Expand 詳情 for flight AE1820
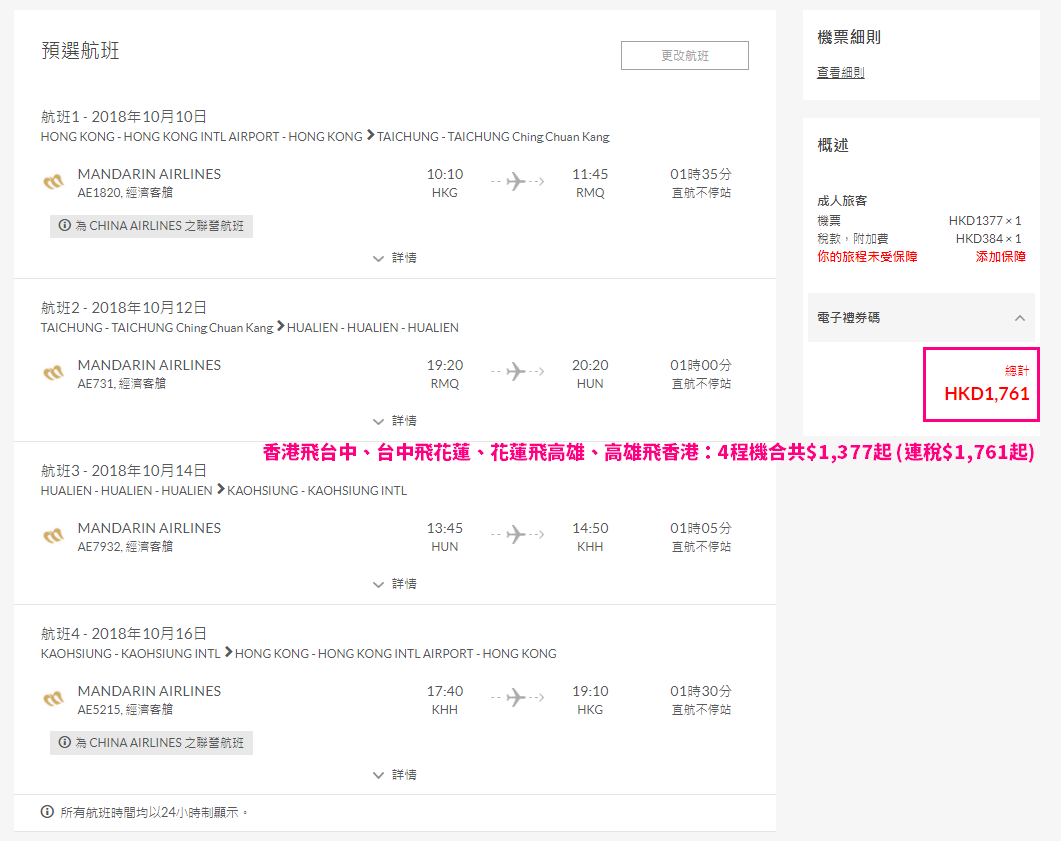 (x=394, y=258)
